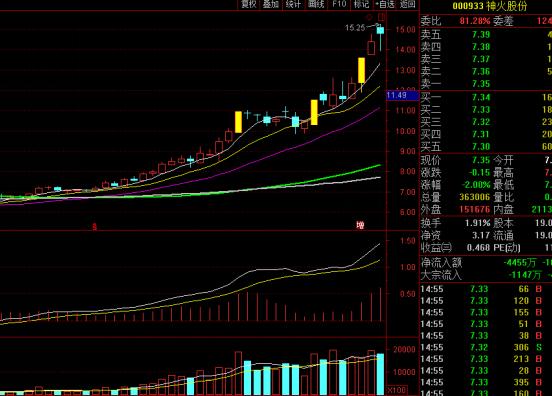Select the 14:55 trade row with volume 155
552x396 pixels.
486,312
